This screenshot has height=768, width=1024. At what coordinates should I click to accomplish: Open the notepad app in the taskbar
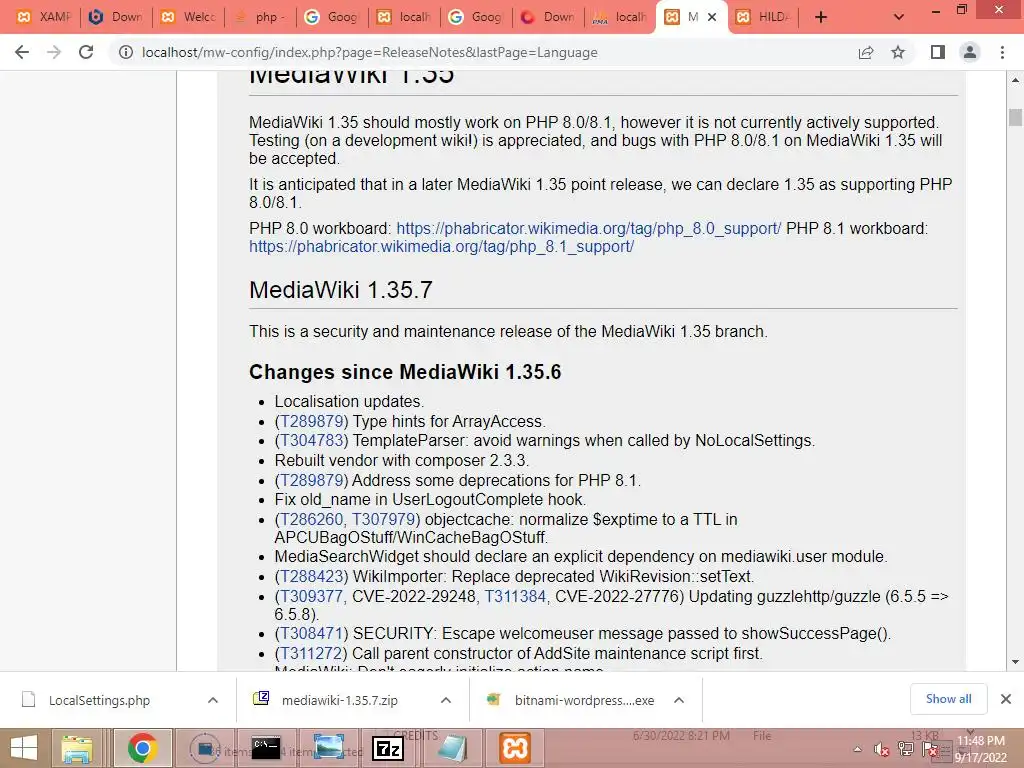[x=452, y=748]
